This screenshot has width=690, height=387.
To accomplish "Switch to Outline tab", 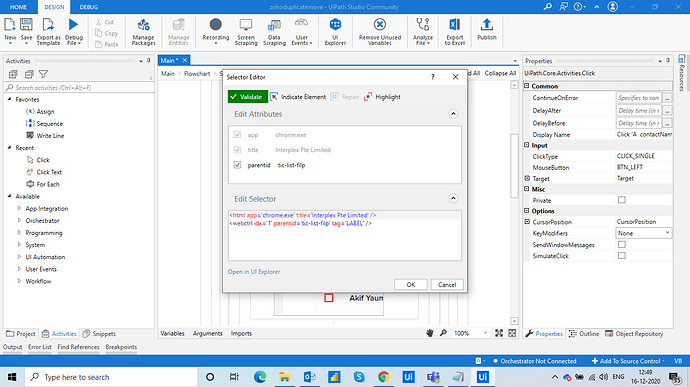I will [584, 334].
